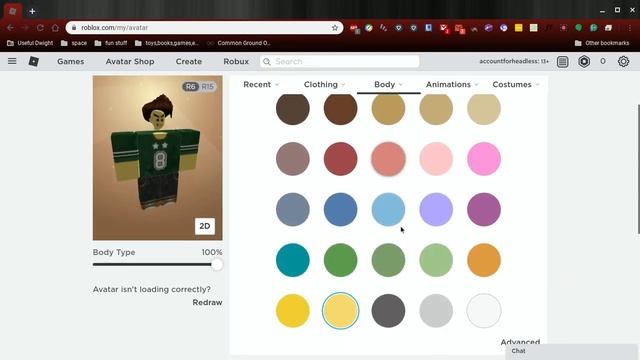
Task: Click the avatar preview thumbnail
Action: [x=158, y=158]
